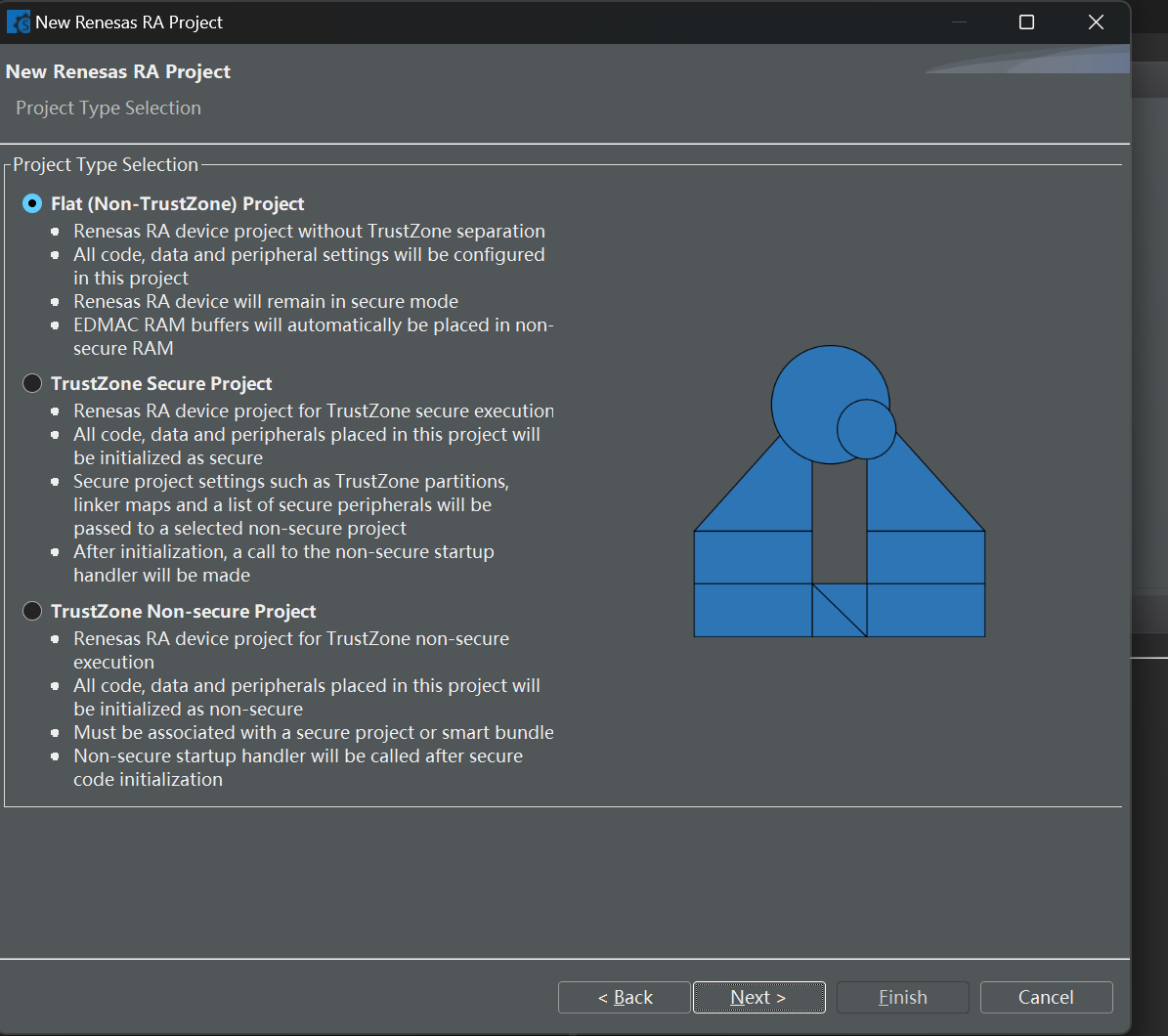
Task: Choose the TrustZone Secure Project radio button
Action: (x=32, y=383)
